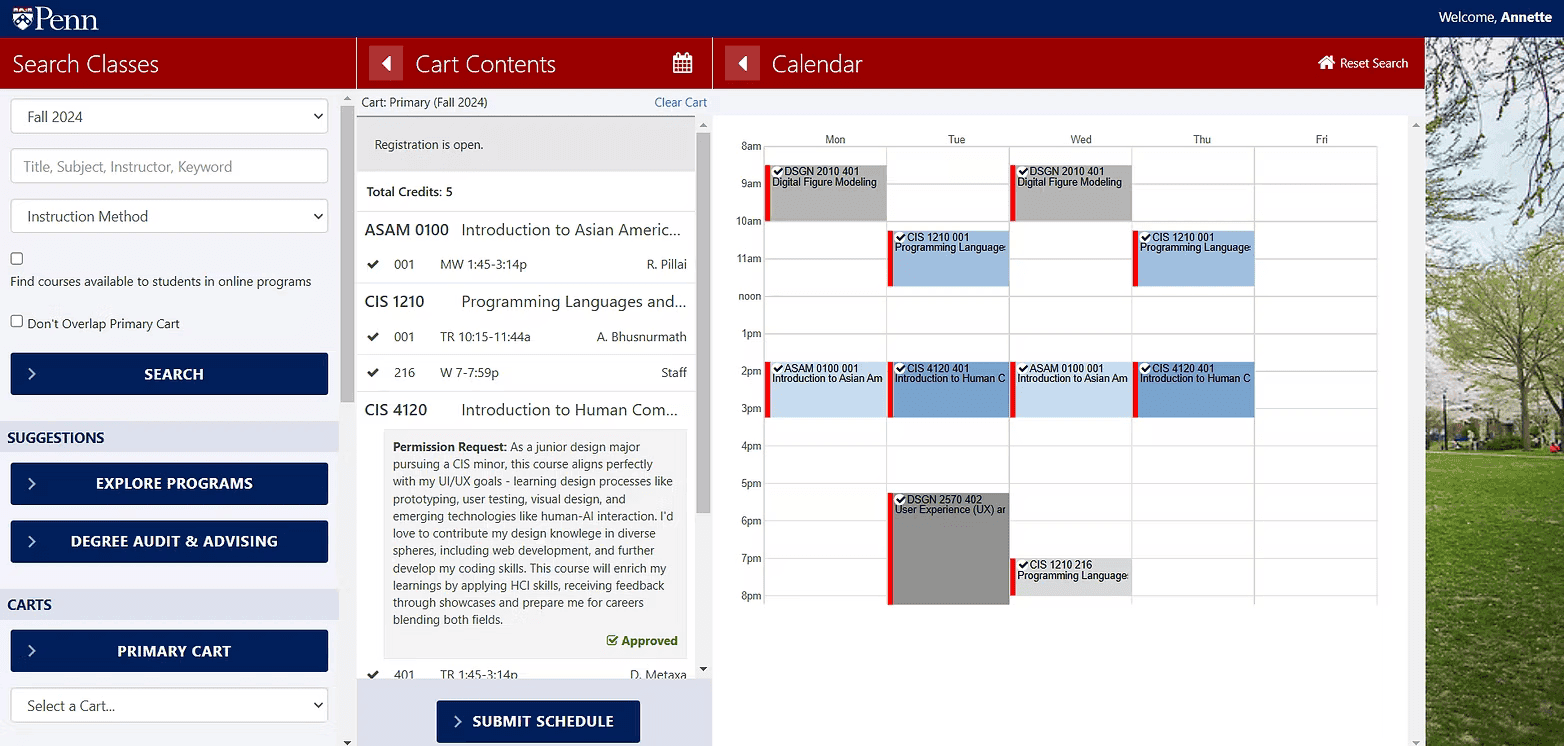Click the Permission Request text box

(535, 543)
